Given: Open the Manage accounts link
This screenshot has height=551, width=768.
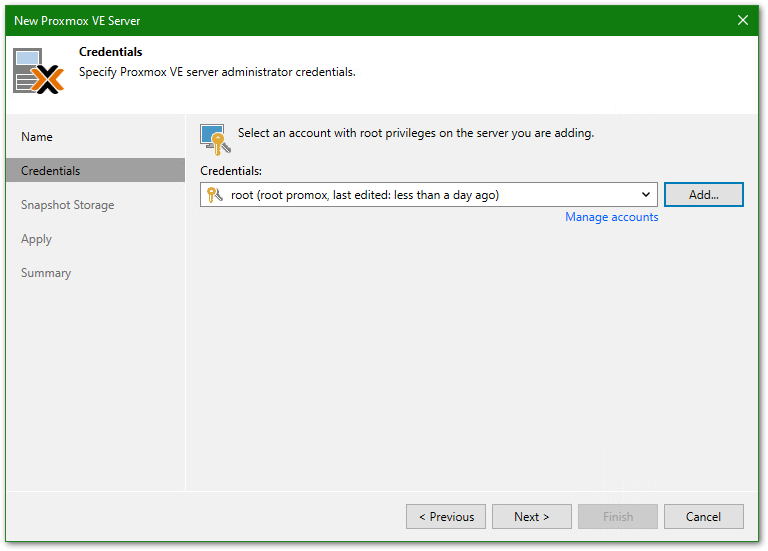Looking at the screenshot, I should (611, 217).
